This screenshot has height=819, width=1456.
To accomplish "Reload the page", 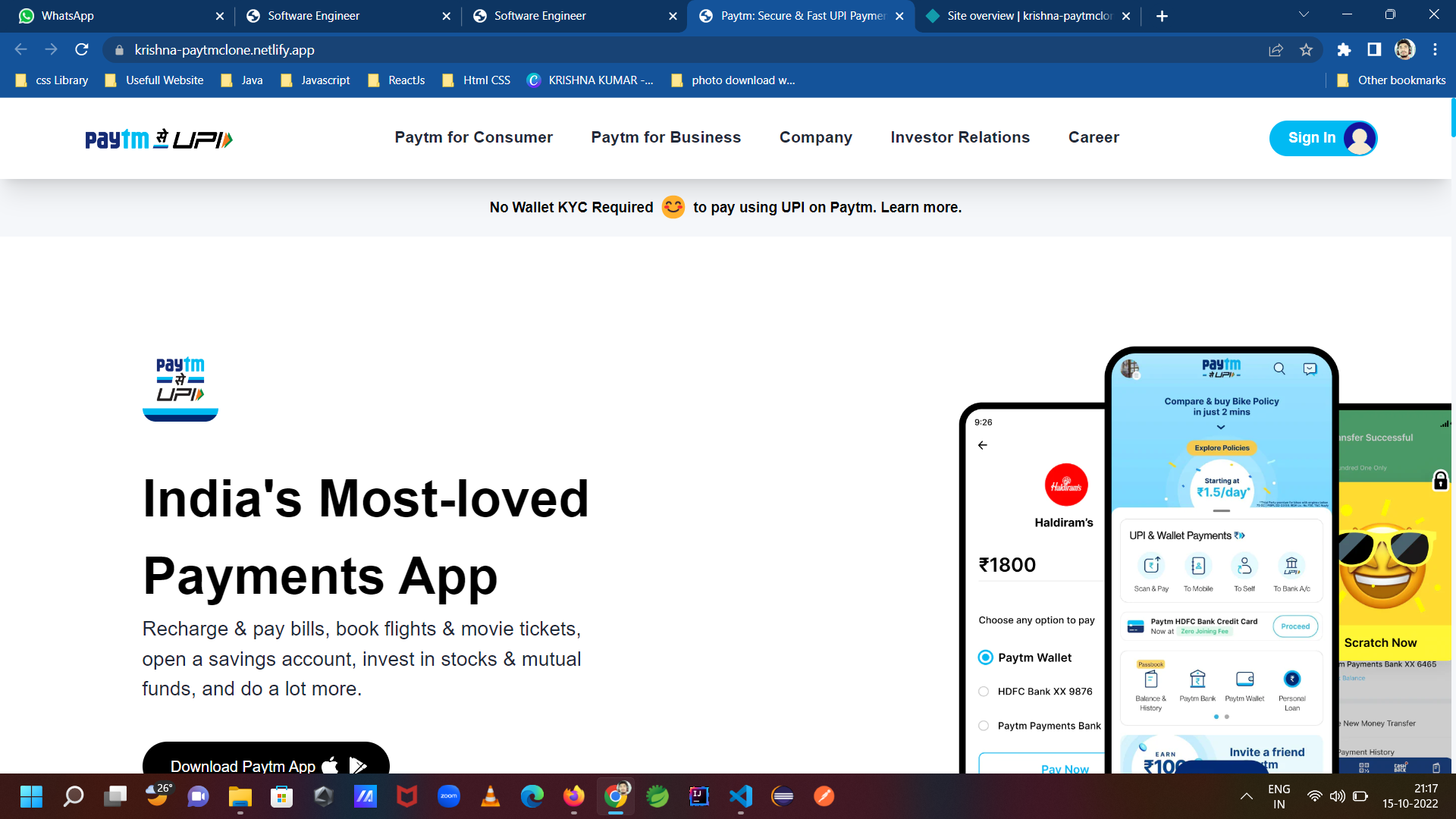I will (x=82, y=50).
